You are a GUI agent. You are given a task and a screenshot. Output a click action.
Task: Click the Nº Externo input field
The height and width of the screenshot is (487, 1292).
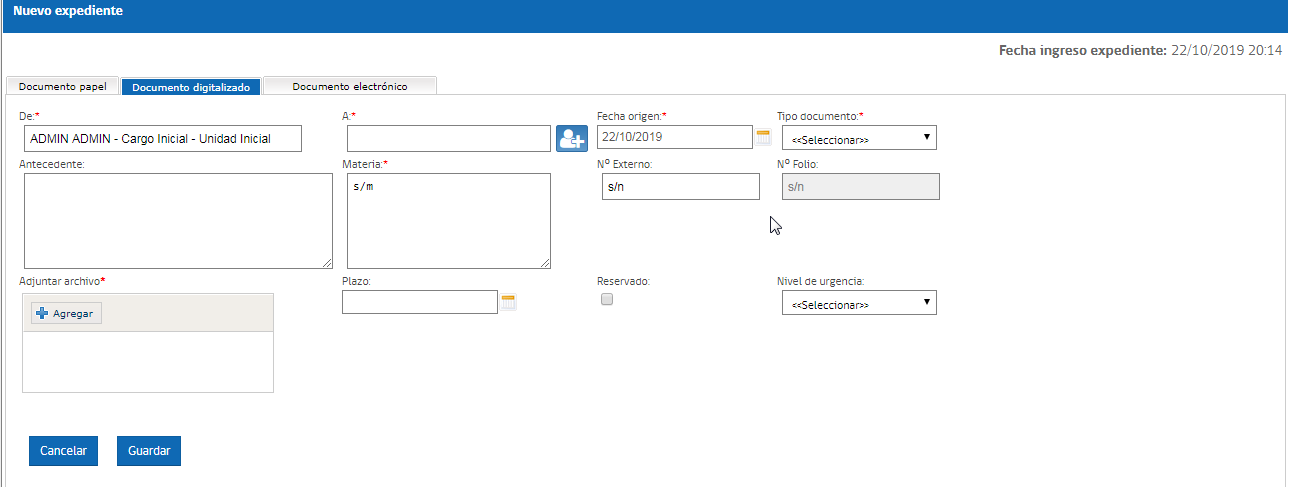pyautogui.click(x=681, y=187)
